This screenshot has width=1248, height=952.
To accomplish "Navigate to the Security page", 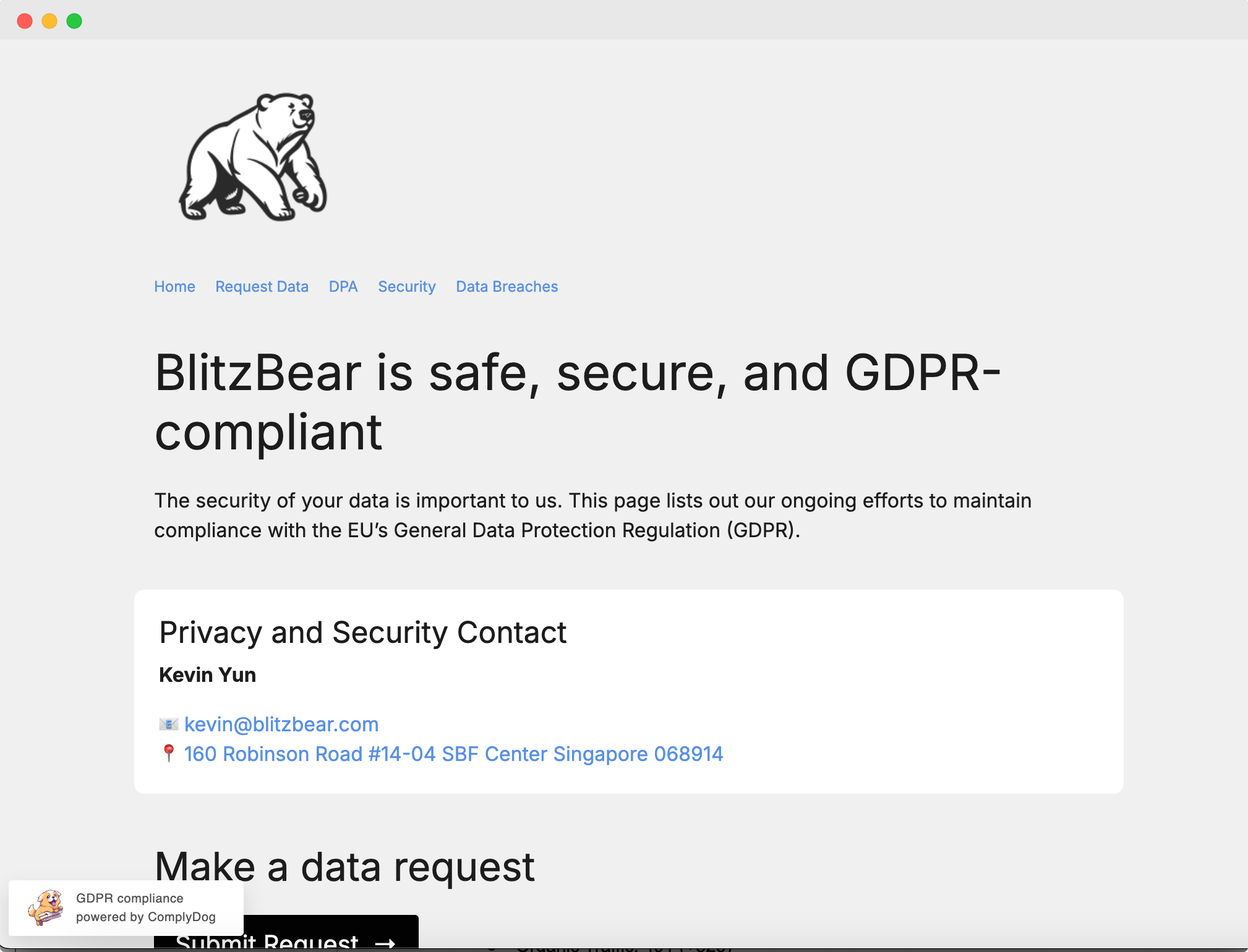I will coord(407,286).
